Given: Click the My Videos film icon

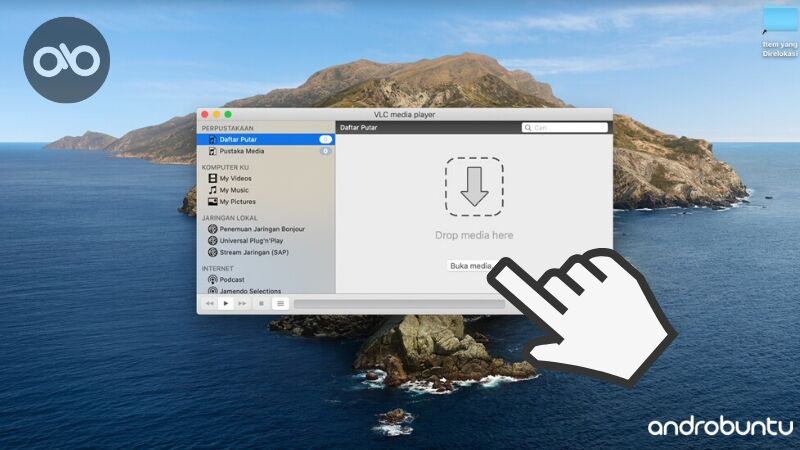Looking at the screenshot, I should 213,179.
